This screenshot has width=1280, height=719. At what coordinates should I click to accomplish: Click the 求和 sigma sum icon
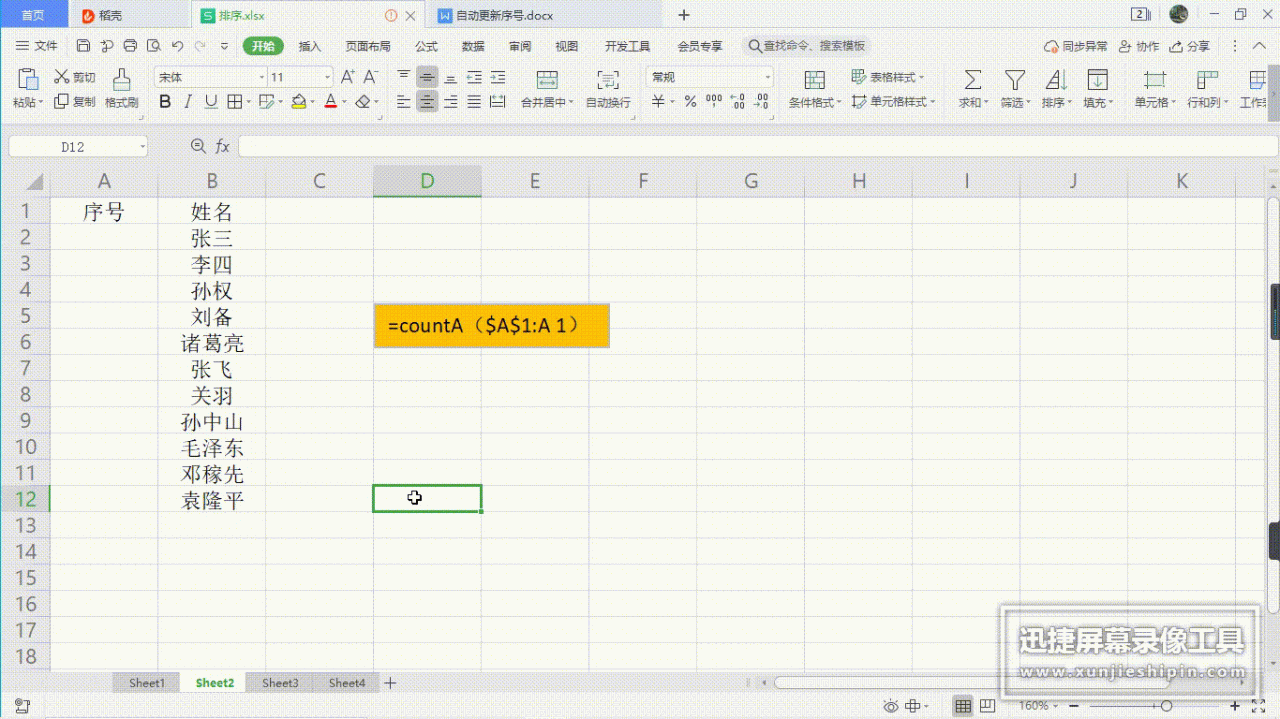(971, 80)
